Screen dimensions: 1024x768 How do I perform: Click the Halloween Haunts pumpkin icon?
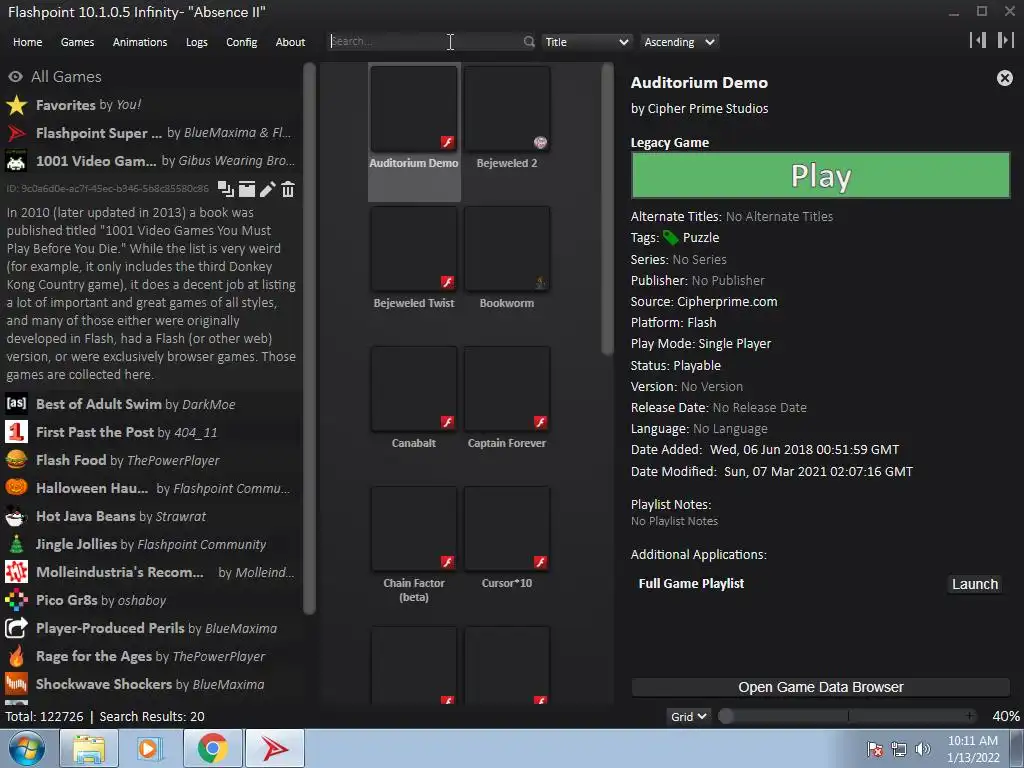(16, 488)
